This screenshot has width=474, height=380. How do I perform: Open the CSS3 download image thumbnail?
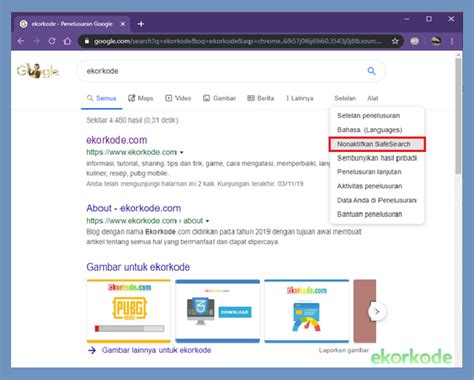click(x=218, y=311)
